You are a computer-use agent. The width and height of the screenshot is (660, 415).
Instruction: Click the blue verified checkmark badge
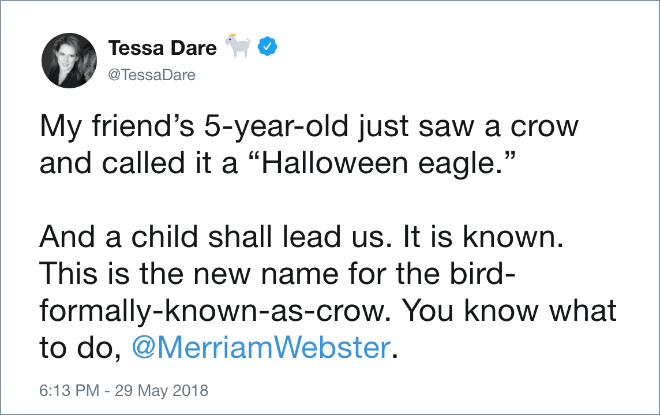[267, 46]
